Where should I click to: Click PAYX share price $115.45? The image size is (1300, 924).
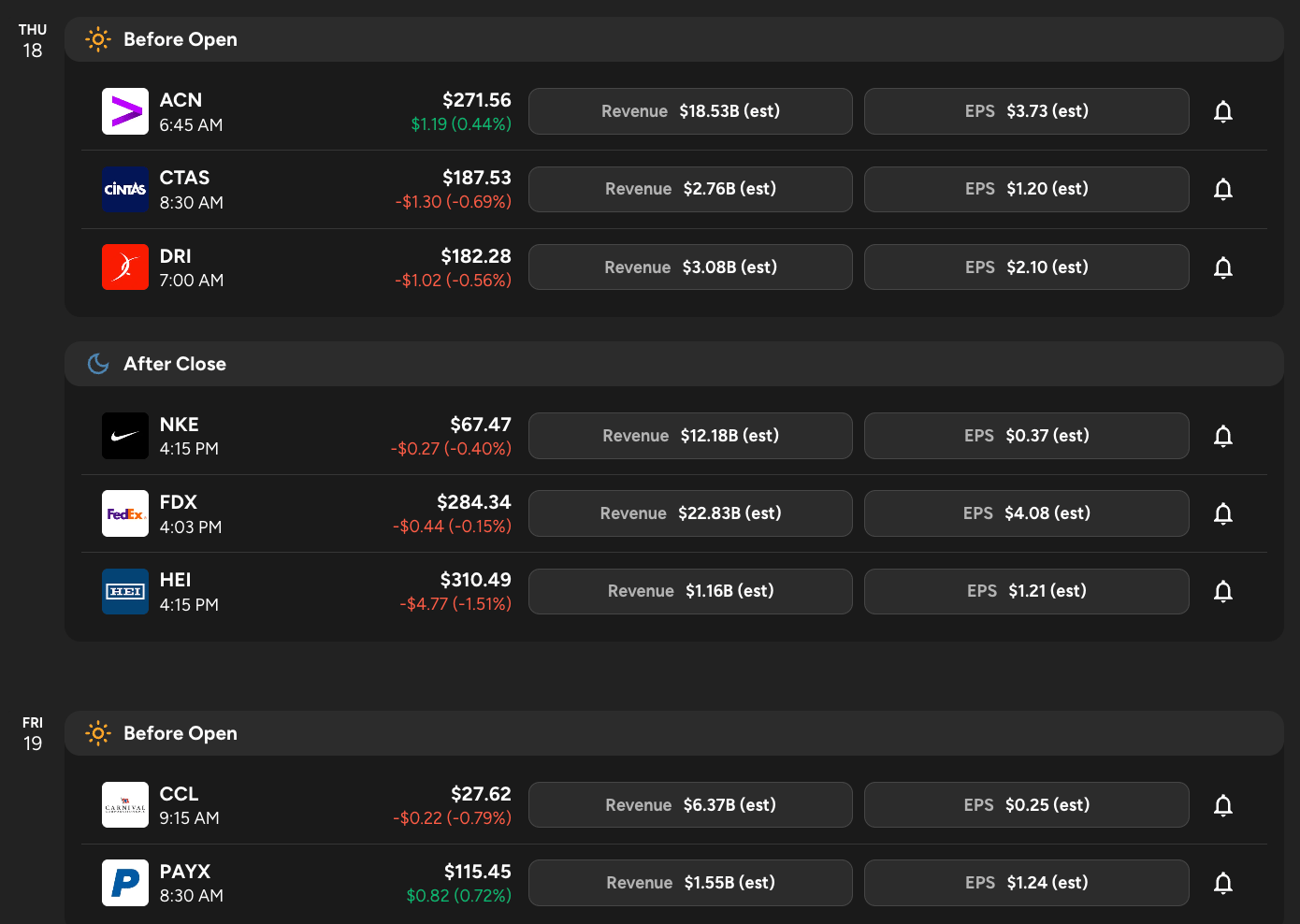tap(478, 872)
